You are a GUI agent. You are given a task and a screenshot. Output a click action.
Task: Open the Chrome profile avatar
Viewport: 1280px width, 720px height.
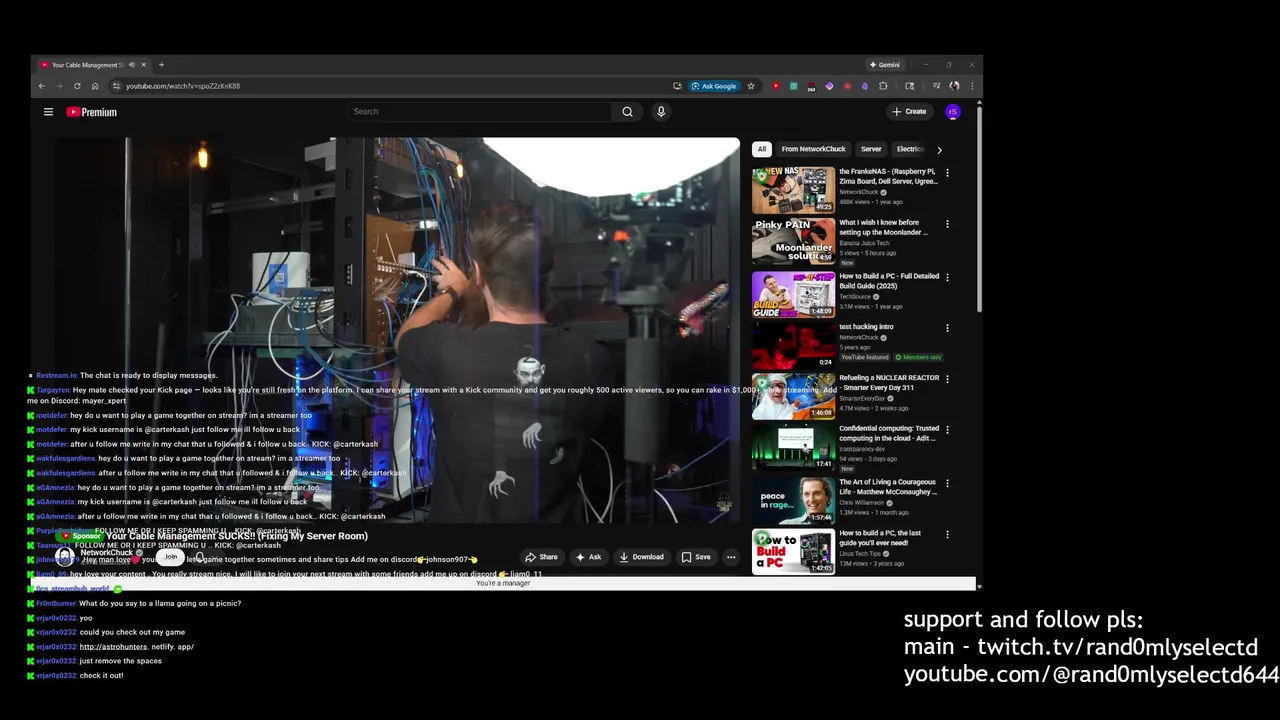pos(954,86)
